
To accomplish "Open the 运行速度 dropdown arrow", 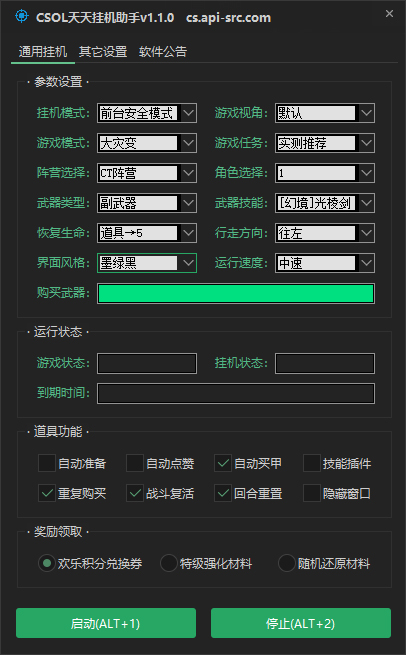I will (366, 263).
